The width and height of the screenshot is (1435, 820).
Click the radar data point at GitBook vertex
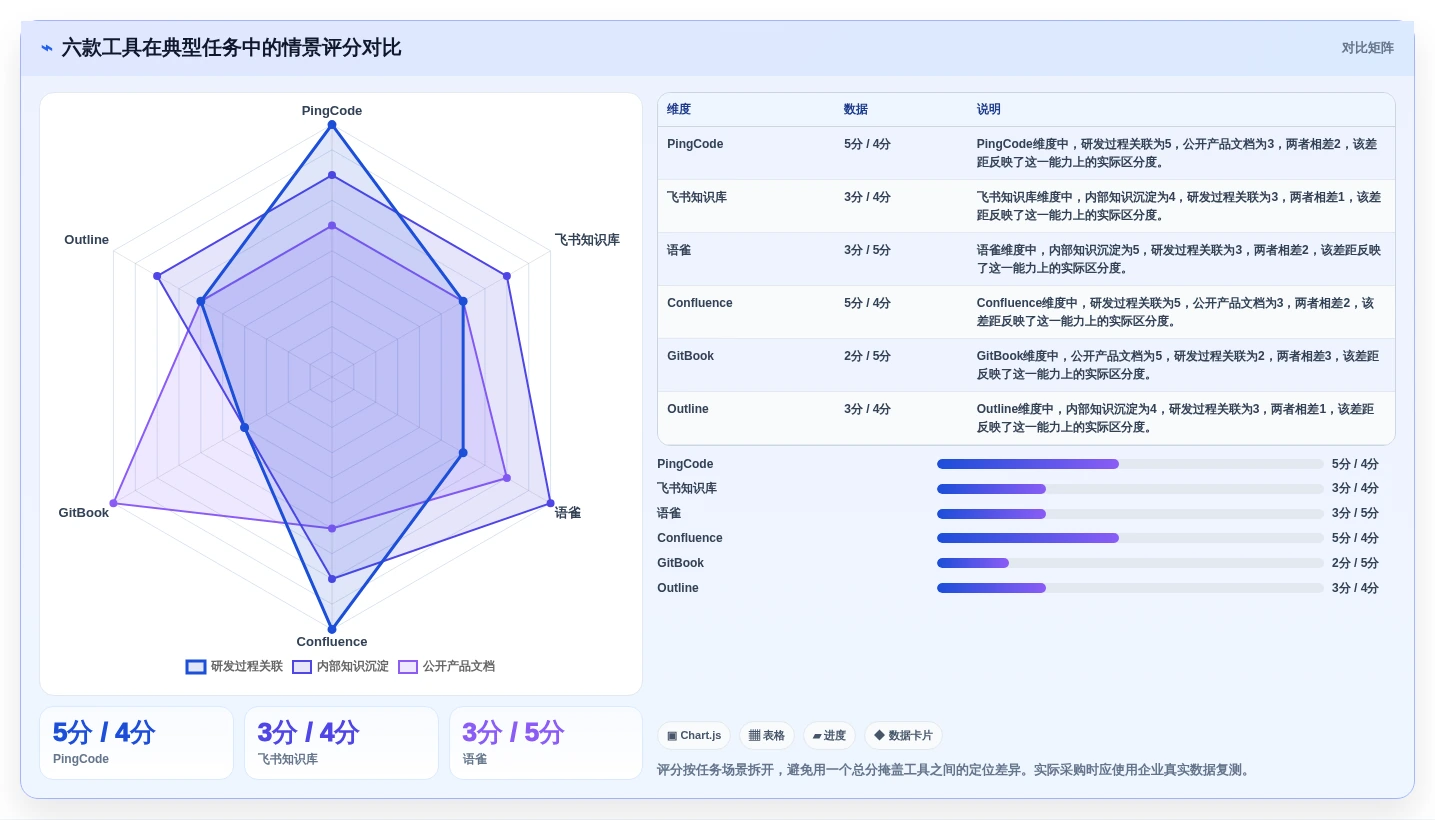113,503
